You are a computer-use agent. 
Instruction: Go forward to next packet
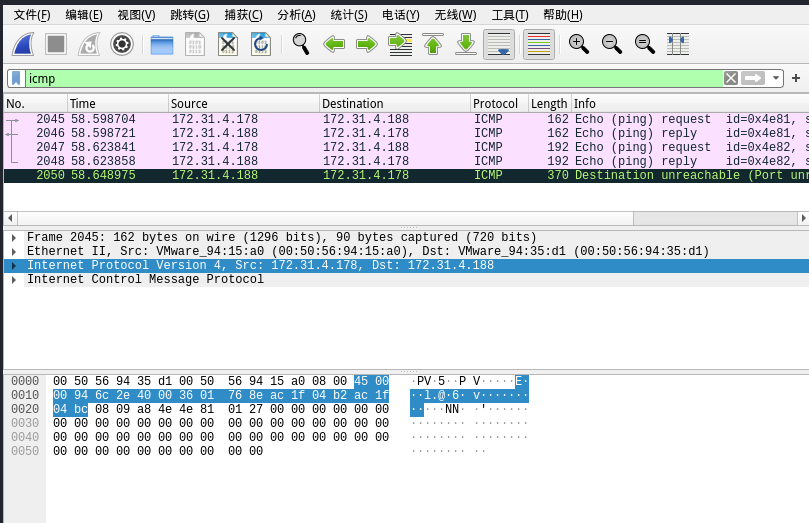coord(367,44)
